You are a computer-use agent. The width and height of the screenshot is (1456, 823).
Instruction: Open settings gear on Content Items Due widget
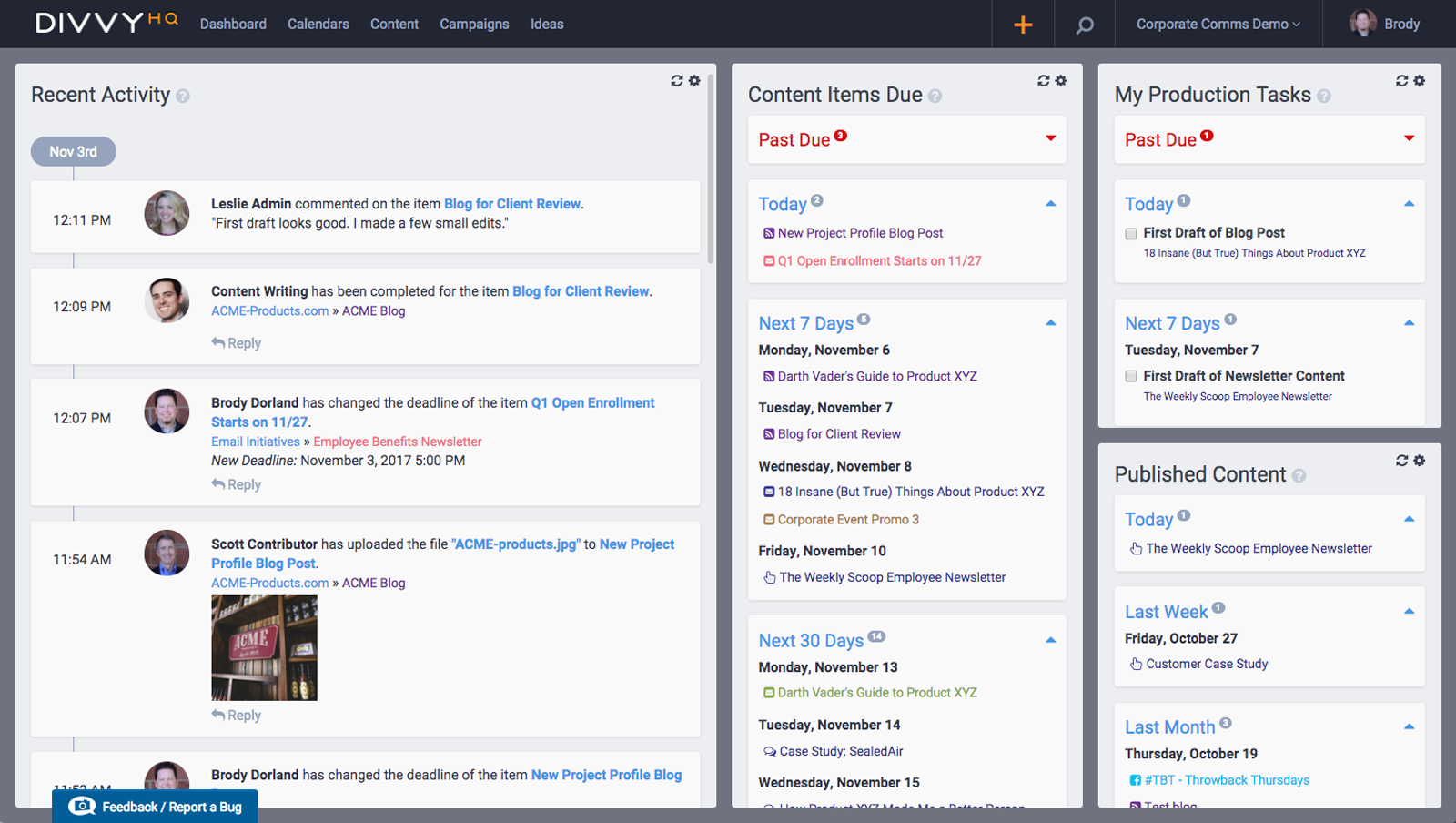(1061, 80)
